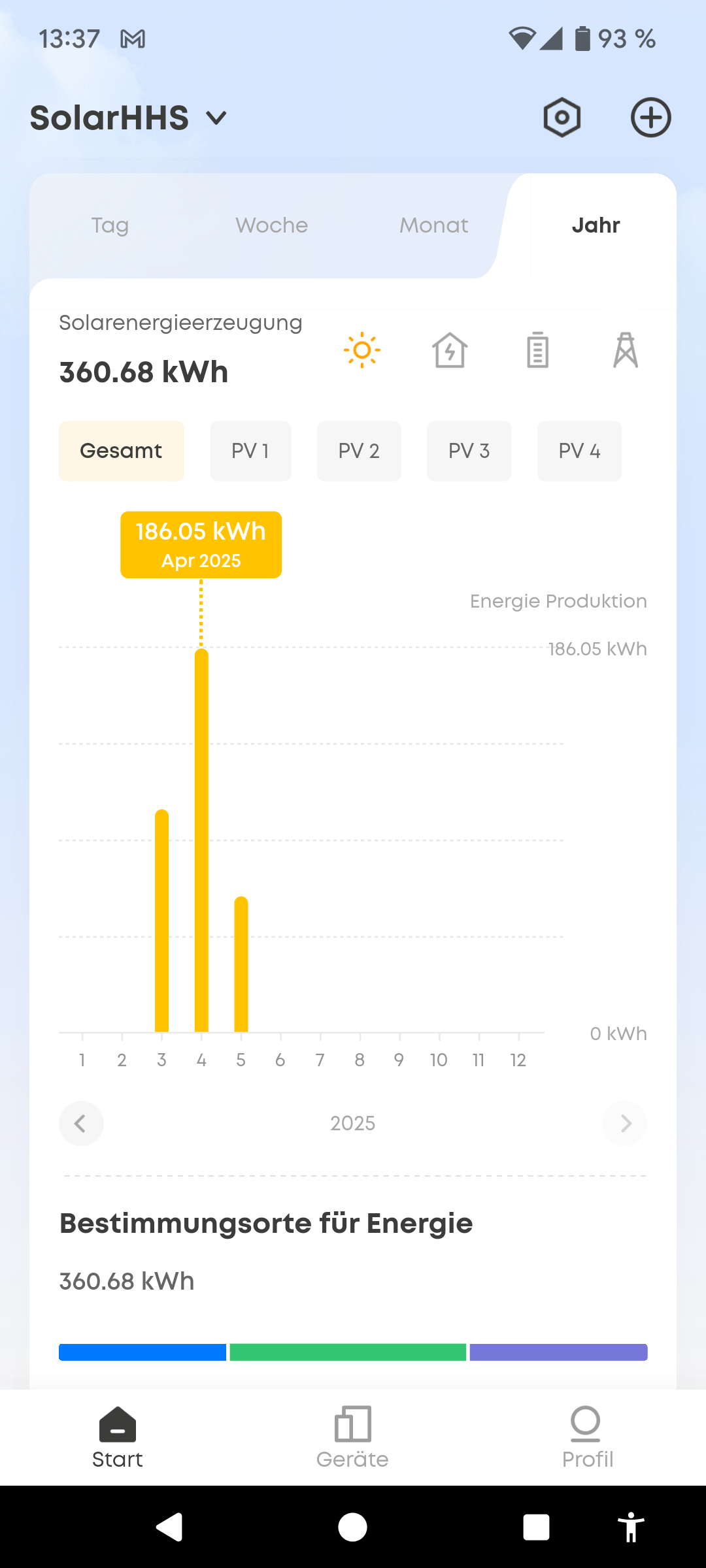706x1568 pixels.
Task: Tap the plus icon to add device
Action: pyautogui.click(x=650, y=118)
